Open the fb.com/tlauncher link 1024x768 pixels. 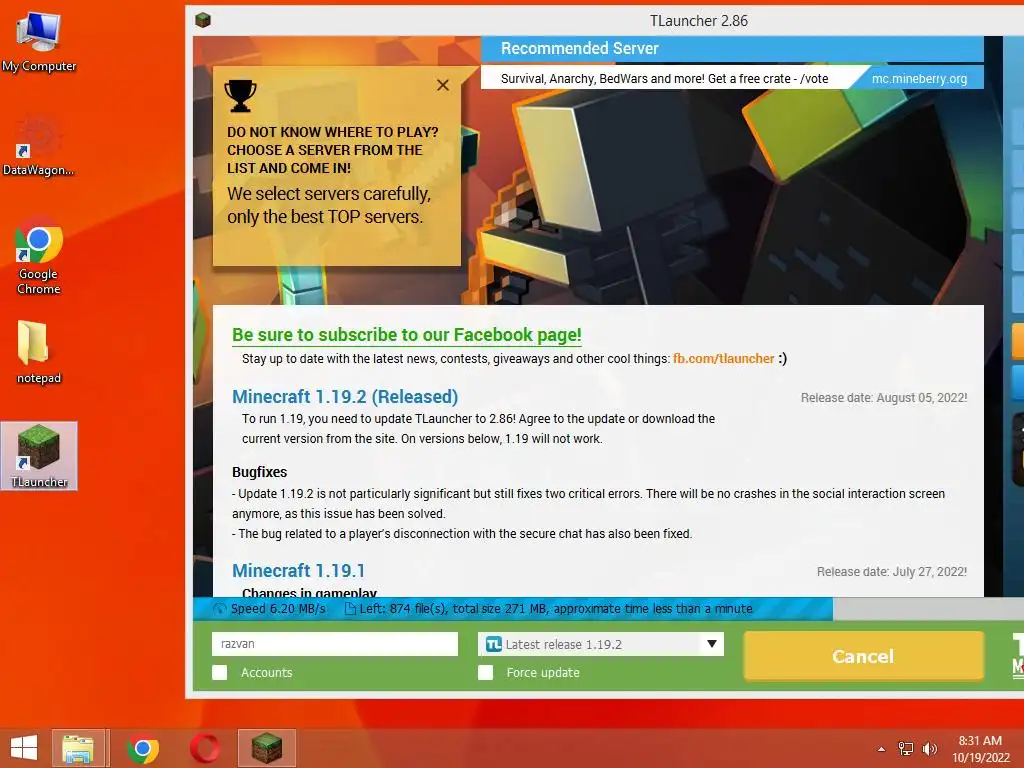tap(724, 359)
